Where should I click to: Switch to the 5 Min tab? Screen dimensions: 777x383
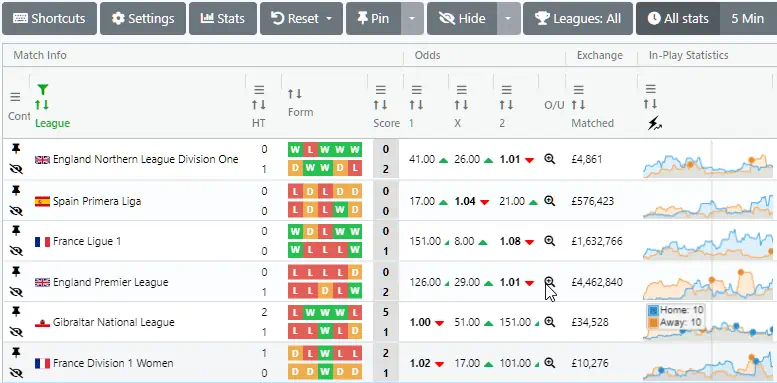click(x=748, y=19)
